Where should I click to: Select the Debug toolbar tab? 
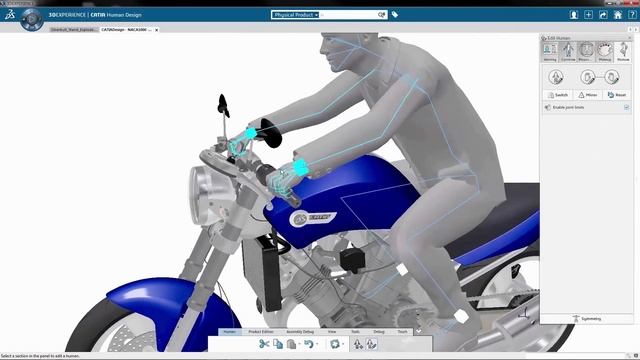coord(379,332)
